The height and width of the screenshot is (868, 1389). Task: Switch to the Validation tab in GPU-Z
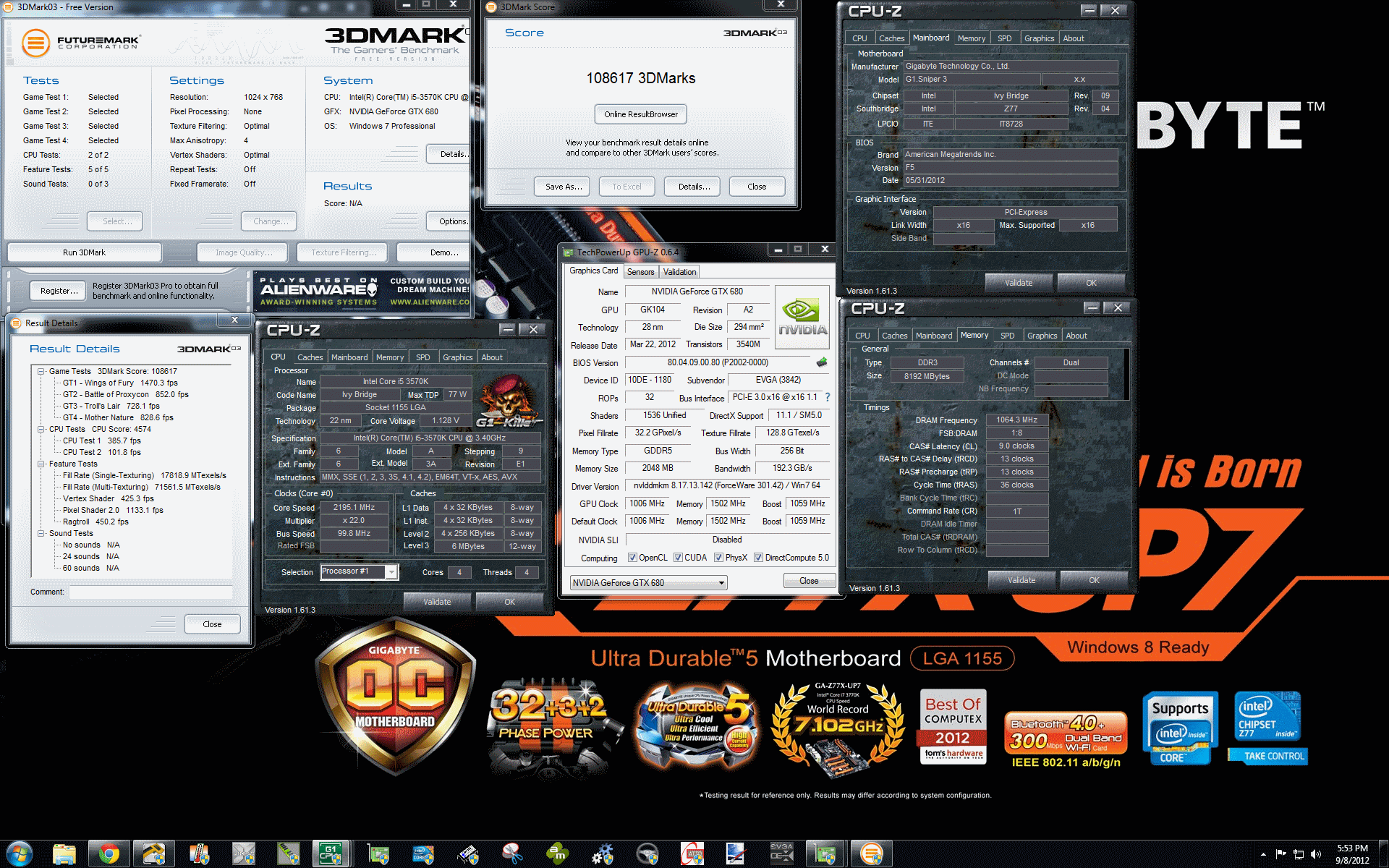click(x=679, y=272)
